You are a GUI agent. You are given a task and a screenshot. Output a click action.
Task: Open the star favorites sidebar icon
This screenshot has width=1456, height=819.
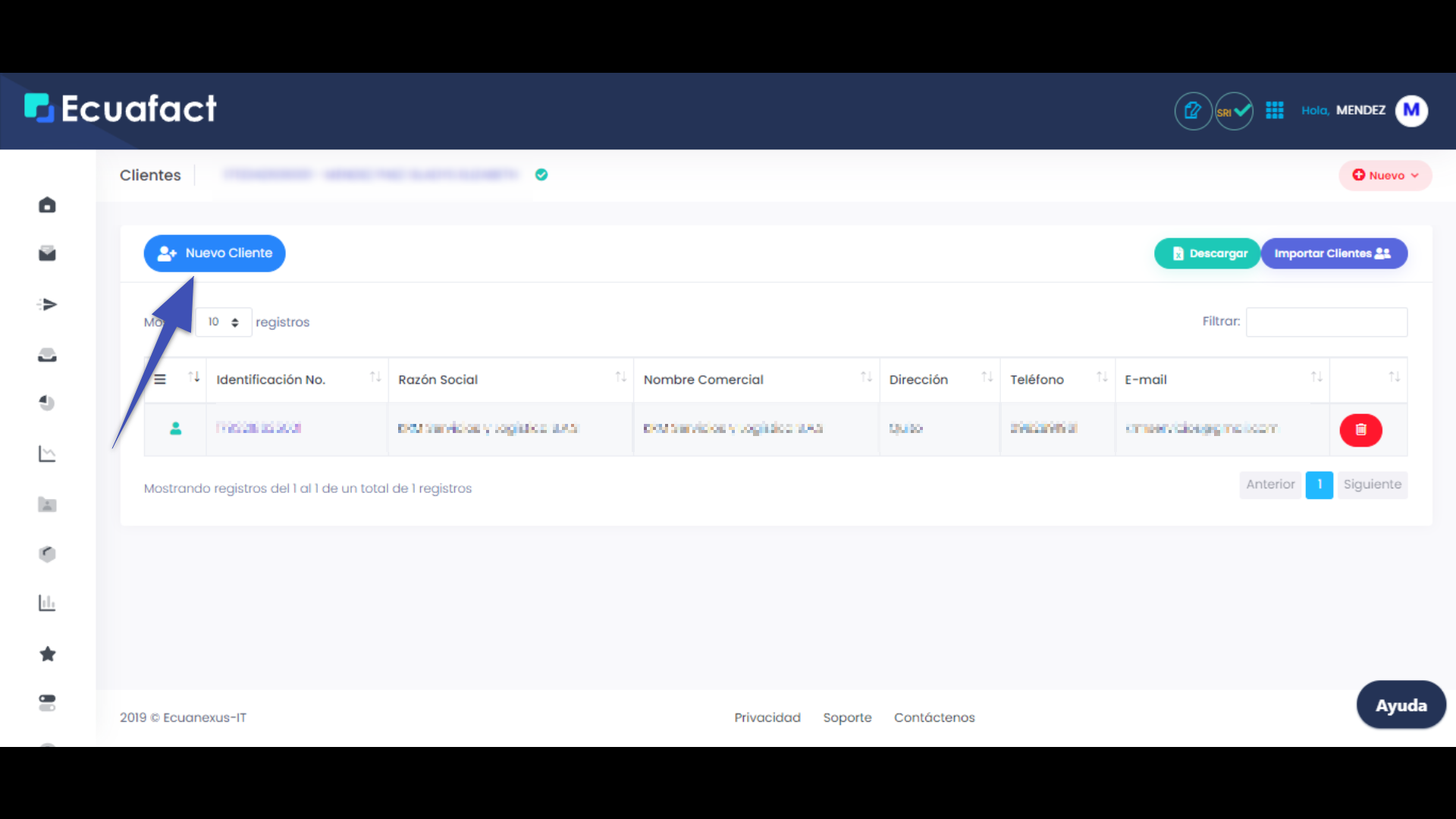pyautogui.click(x=47, y=654)
